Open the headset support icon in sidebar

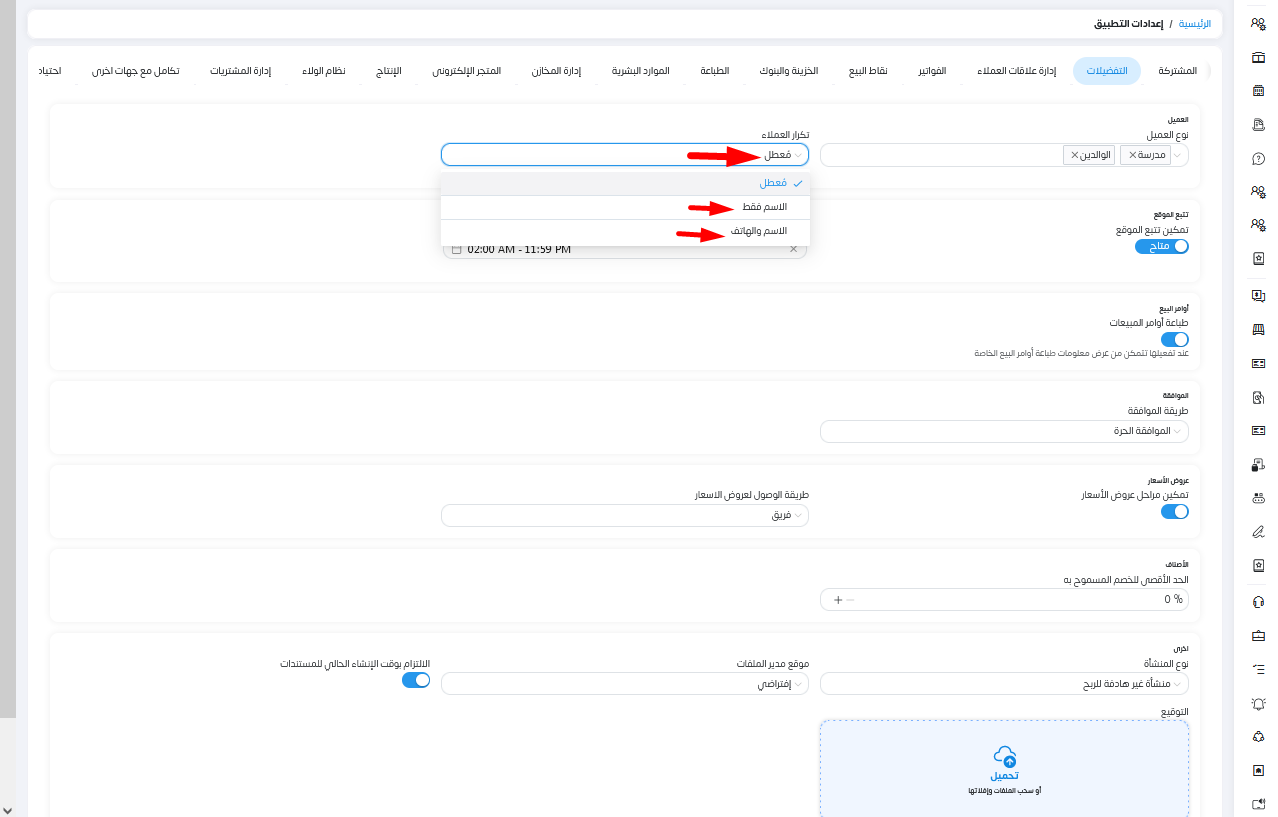pyautogui.click(x=1258, y=602)
